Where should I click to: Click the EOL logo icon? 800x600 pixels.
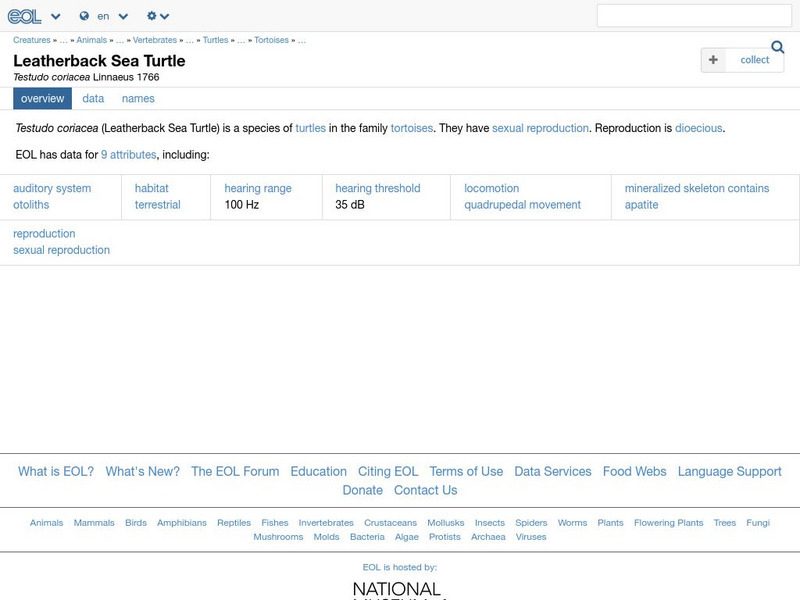coord(24,16)
